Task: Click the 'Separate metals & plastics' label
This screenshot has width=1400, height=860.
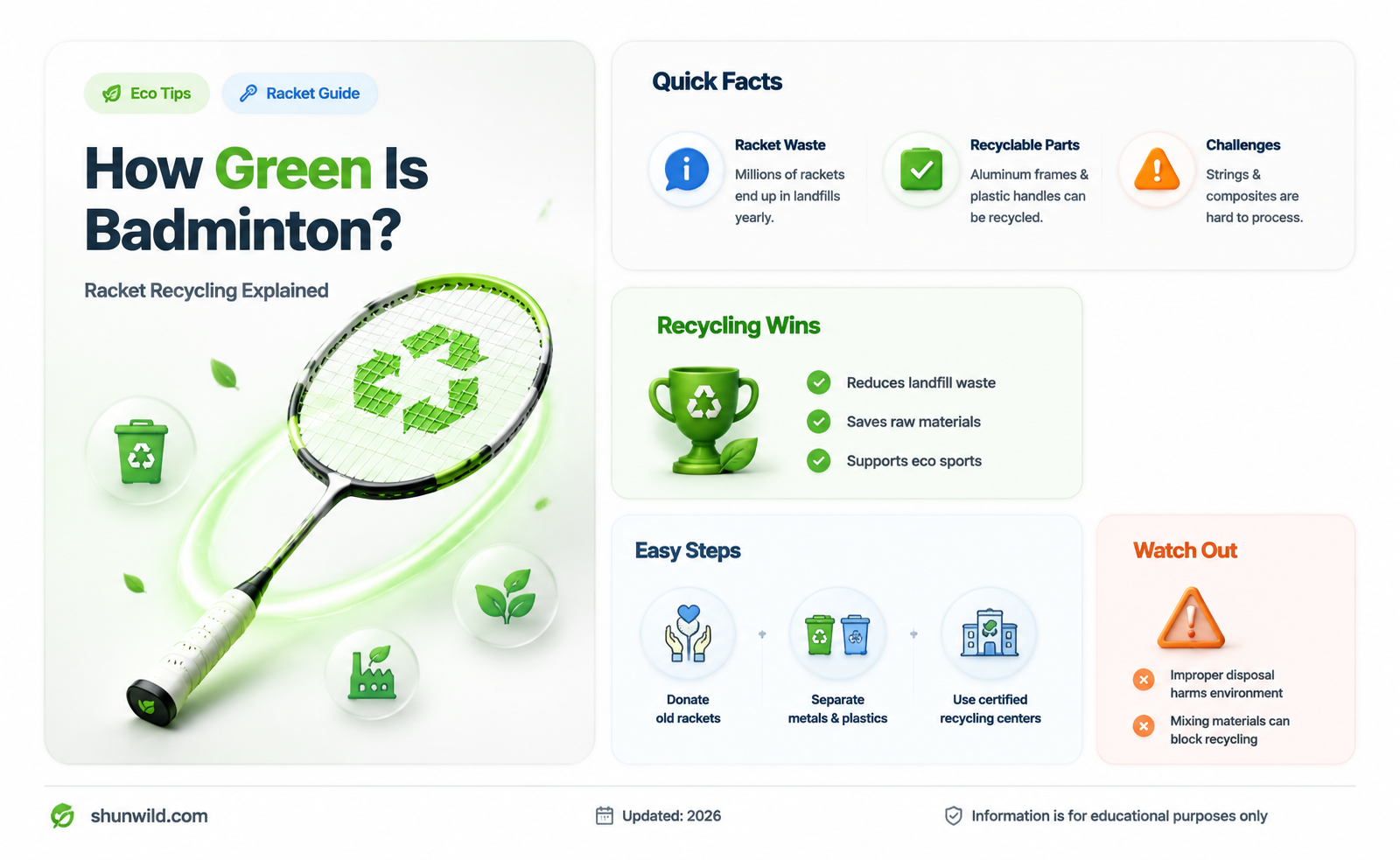Action: (x=837, y=709)
